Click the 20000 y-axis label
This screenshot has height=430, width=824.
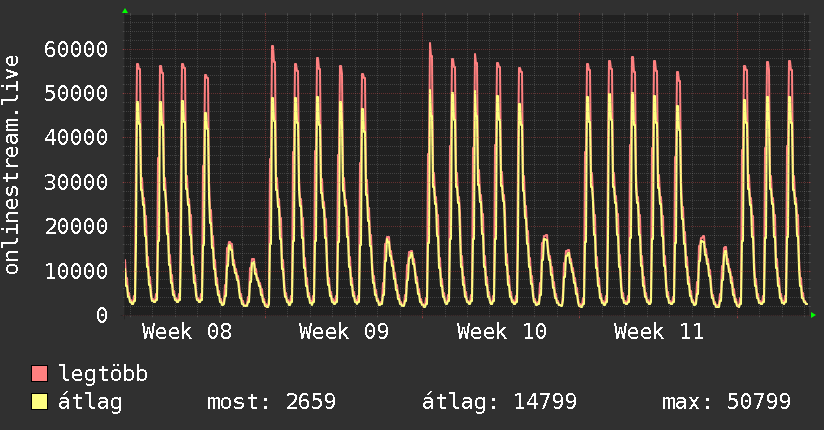(76, 227)
